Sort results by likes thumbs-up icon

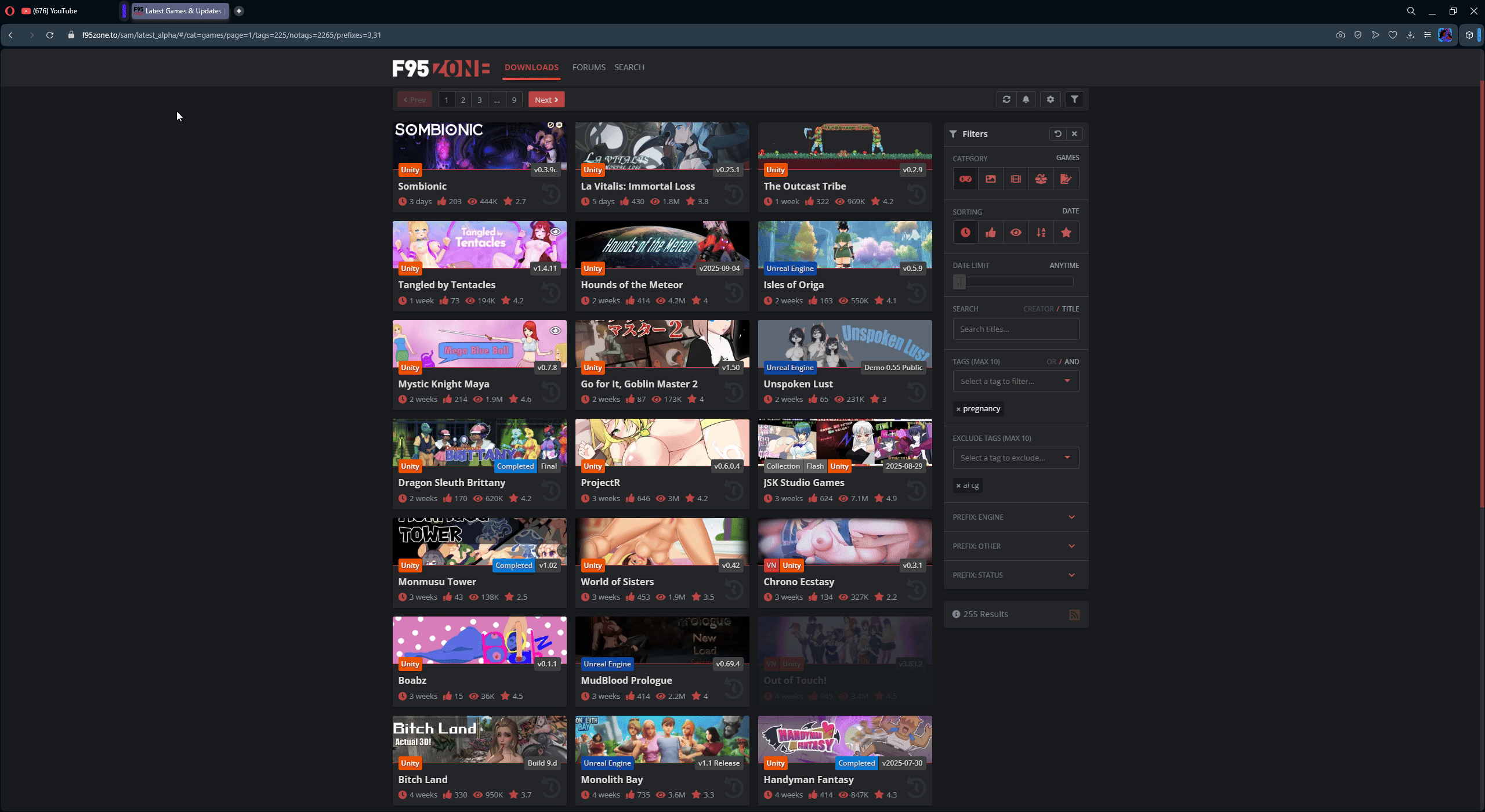[x=990, y=233]
